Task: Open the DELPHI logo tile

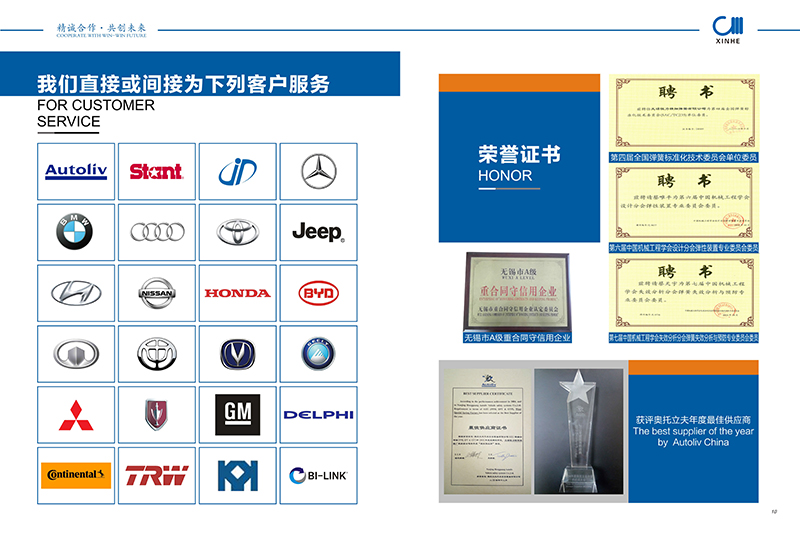Action: (318, 414)
